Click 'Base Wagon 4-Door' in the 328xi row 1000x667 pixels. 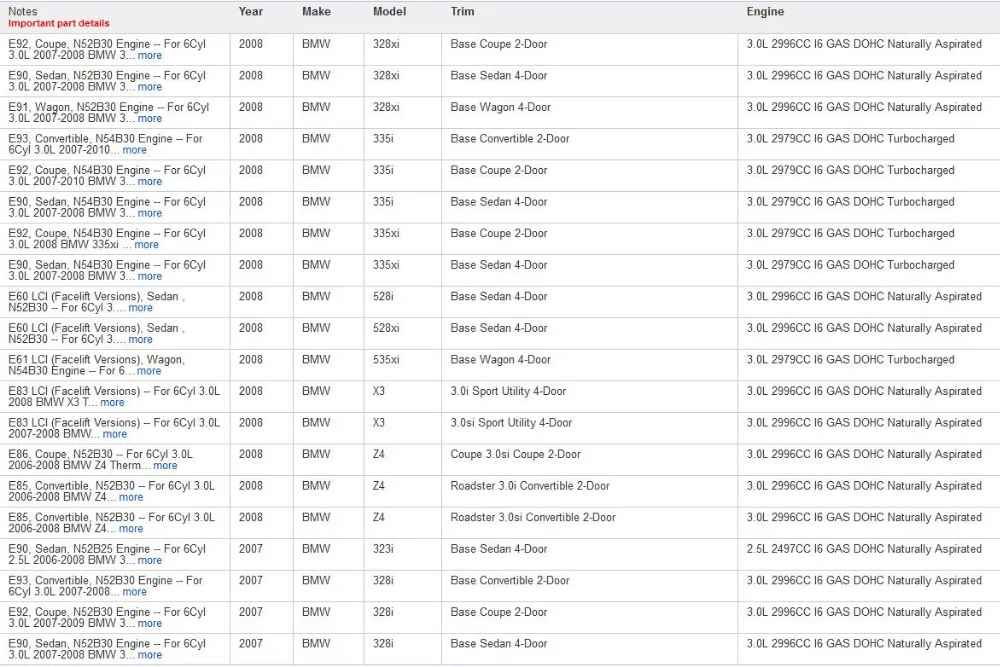[501, 107]
